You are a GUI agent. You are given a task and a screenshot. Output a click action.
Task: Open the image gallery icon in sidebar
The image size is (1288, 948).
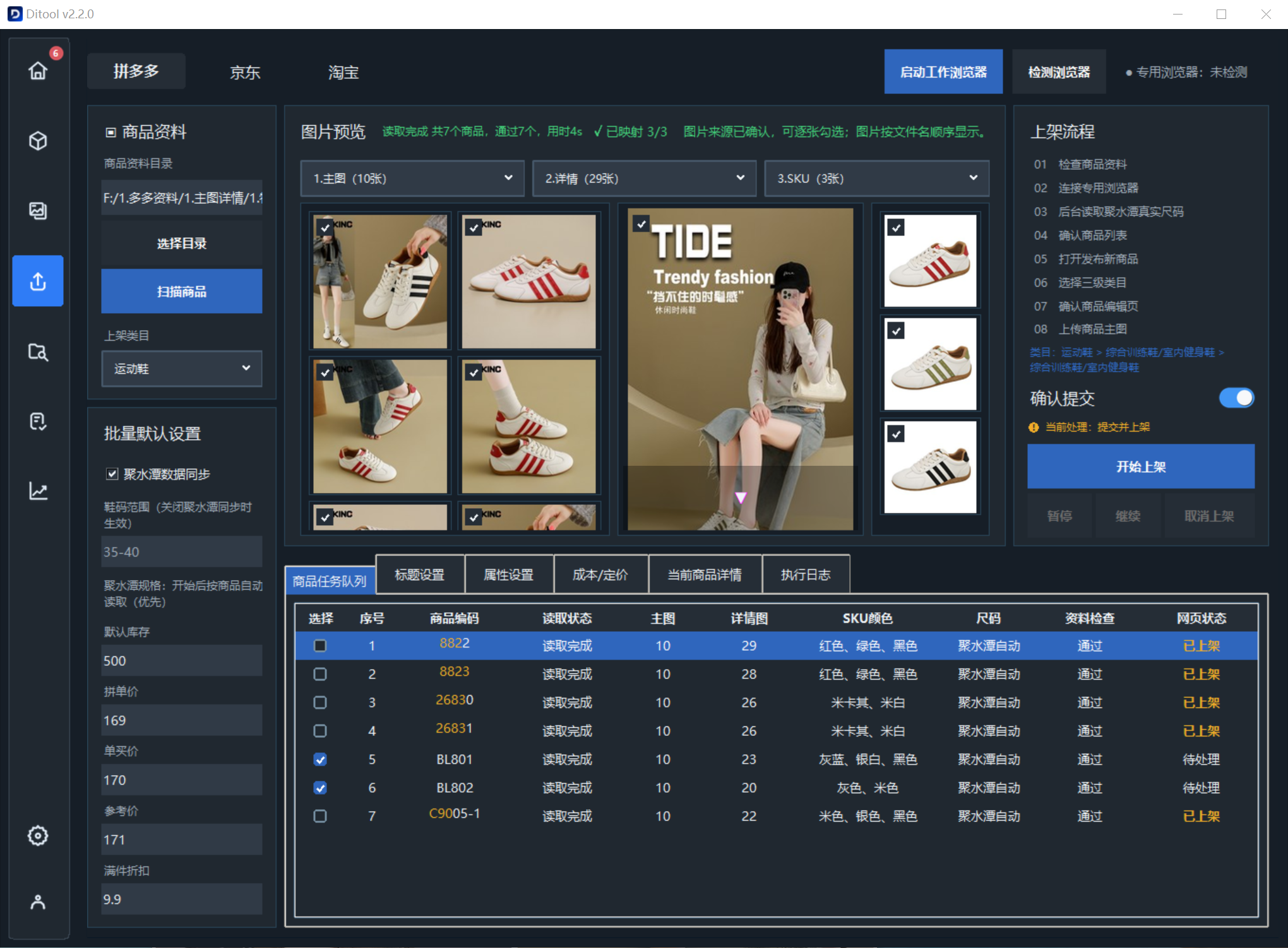[x=38, y=211]
